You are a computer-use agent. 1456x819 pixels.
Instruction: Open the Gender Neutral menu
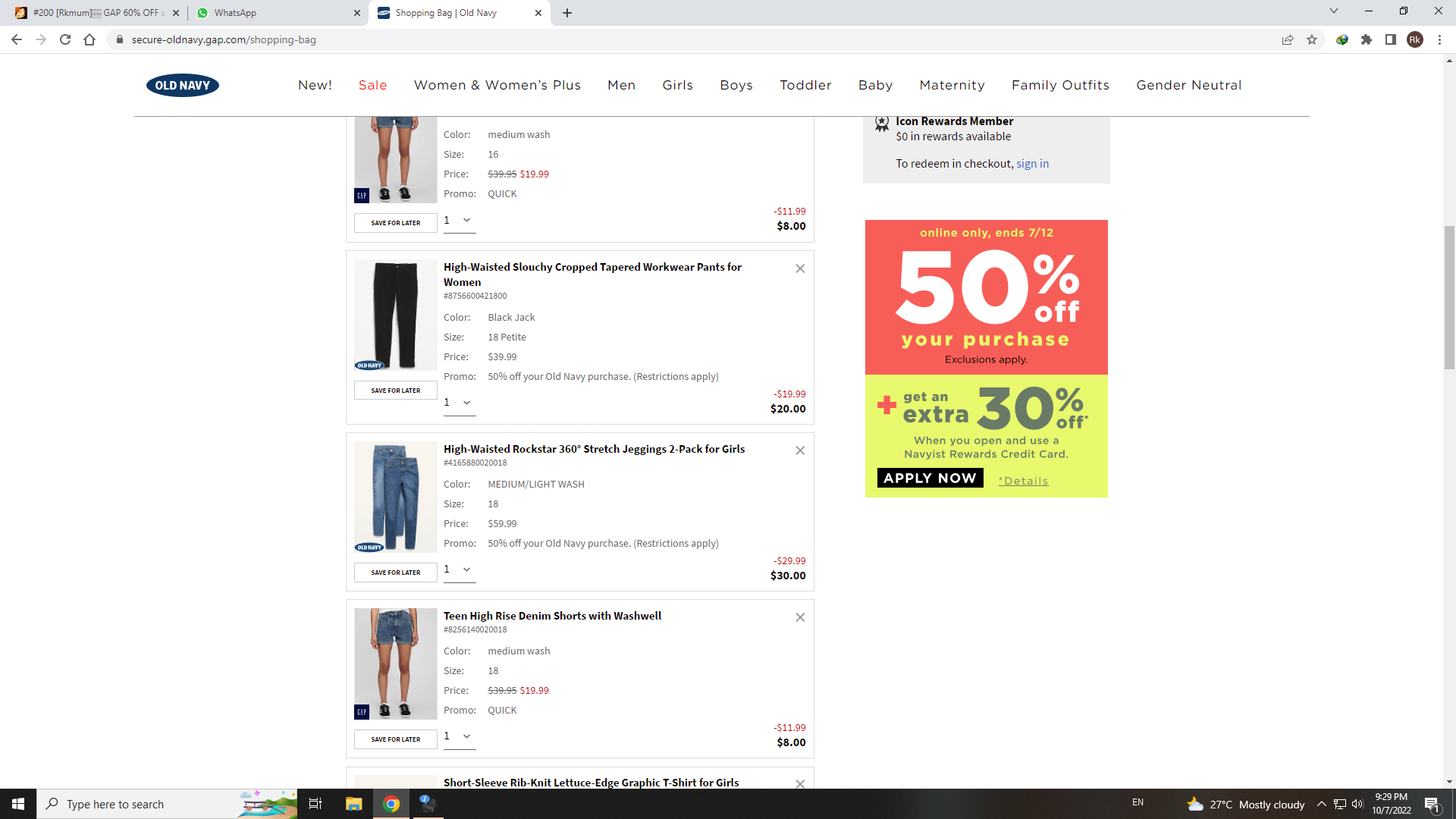point(1189,85)
